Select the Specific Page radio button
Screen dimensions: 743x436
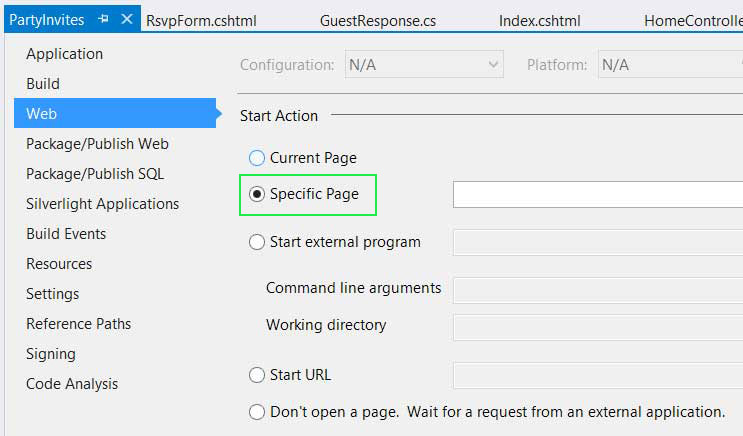[256, 194]
